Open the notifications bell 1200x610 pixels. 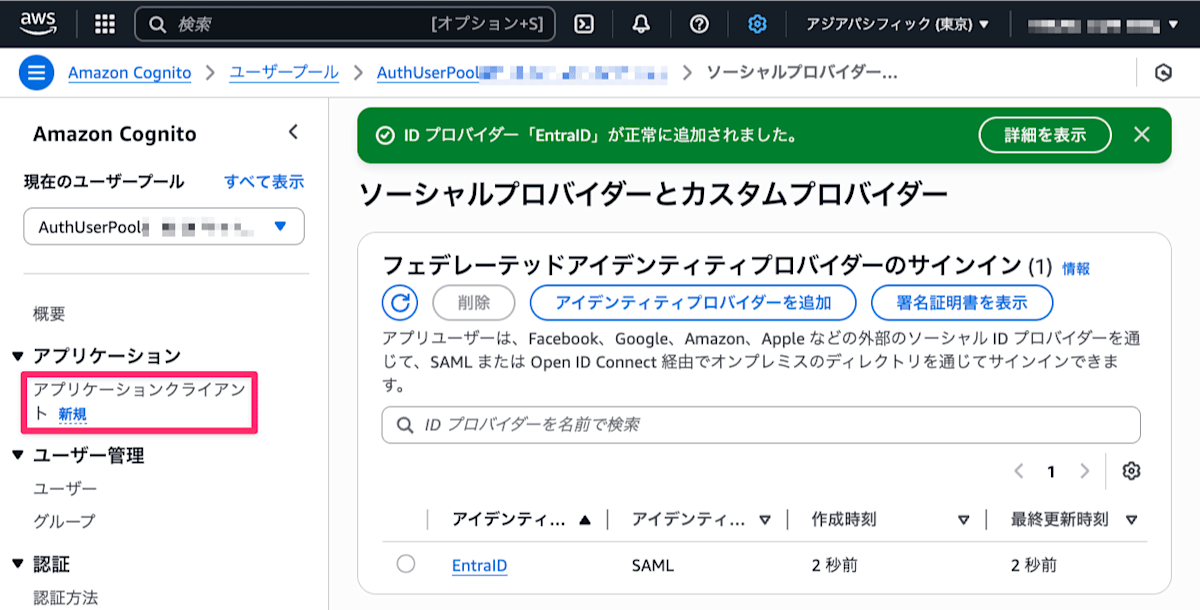(642, 24)
